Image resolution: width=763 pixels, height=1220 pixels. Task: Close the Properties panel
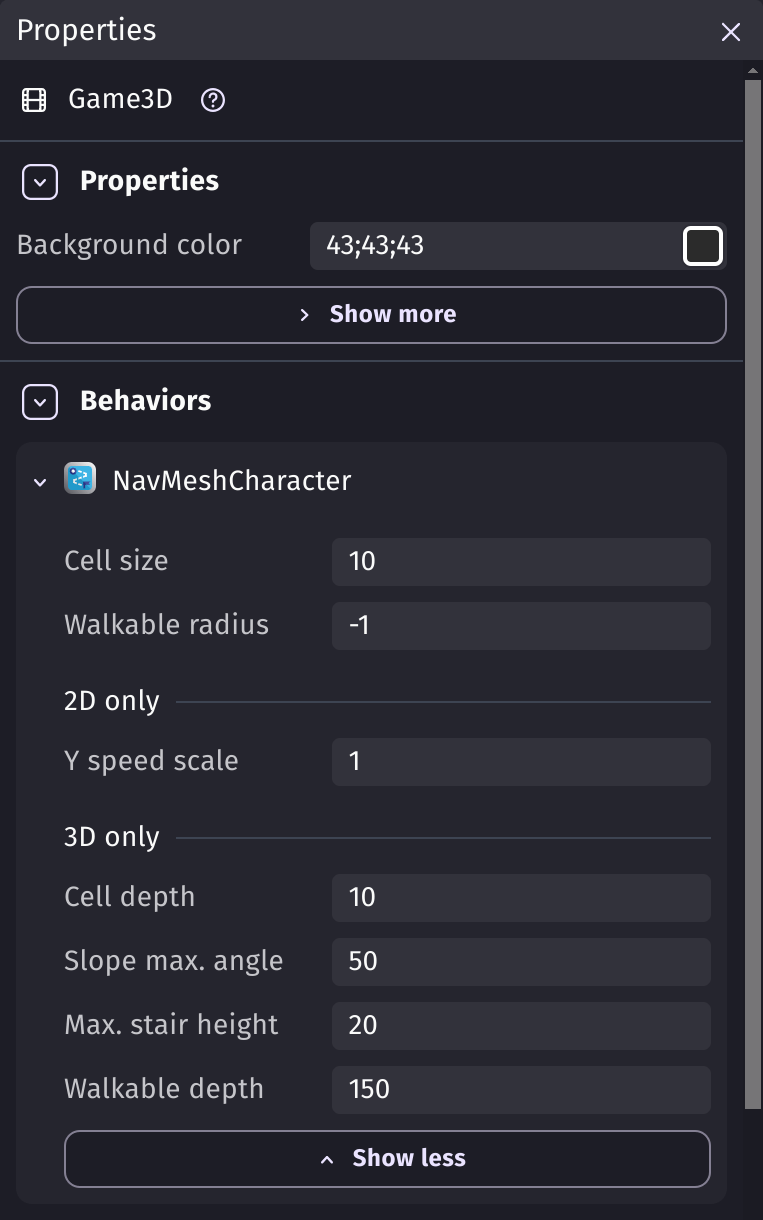coord(731,32)
